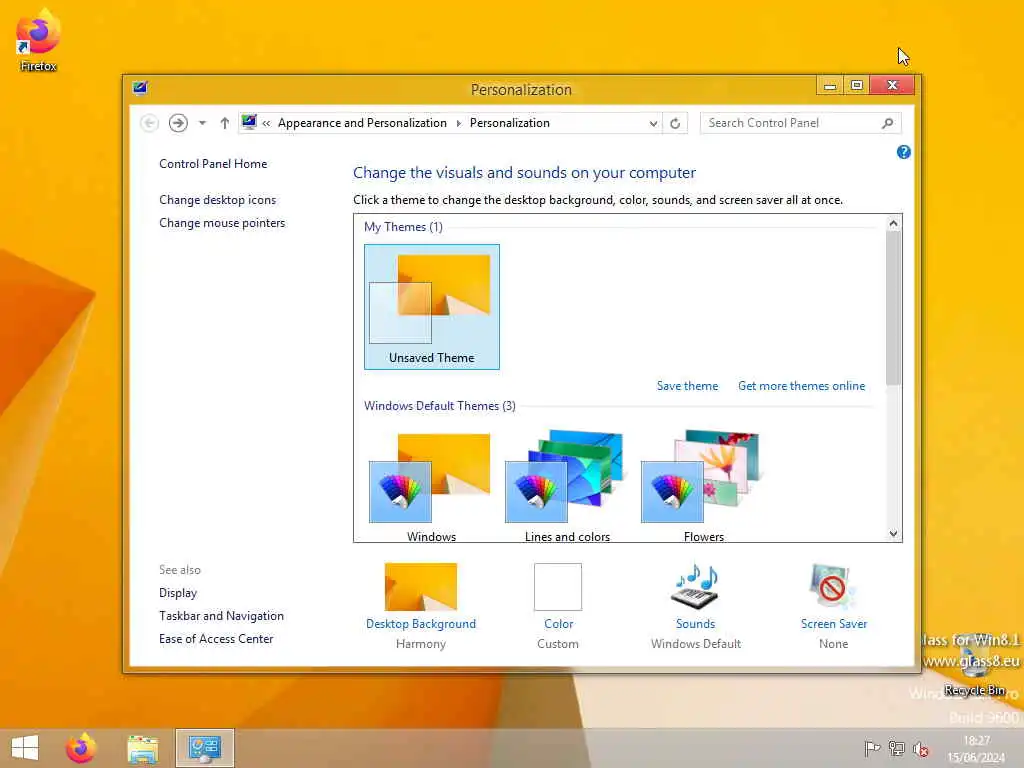This screenshot has height=768, width=1024.
Task: Open the Firefox desktop shortcut
Action: [38, 39]
